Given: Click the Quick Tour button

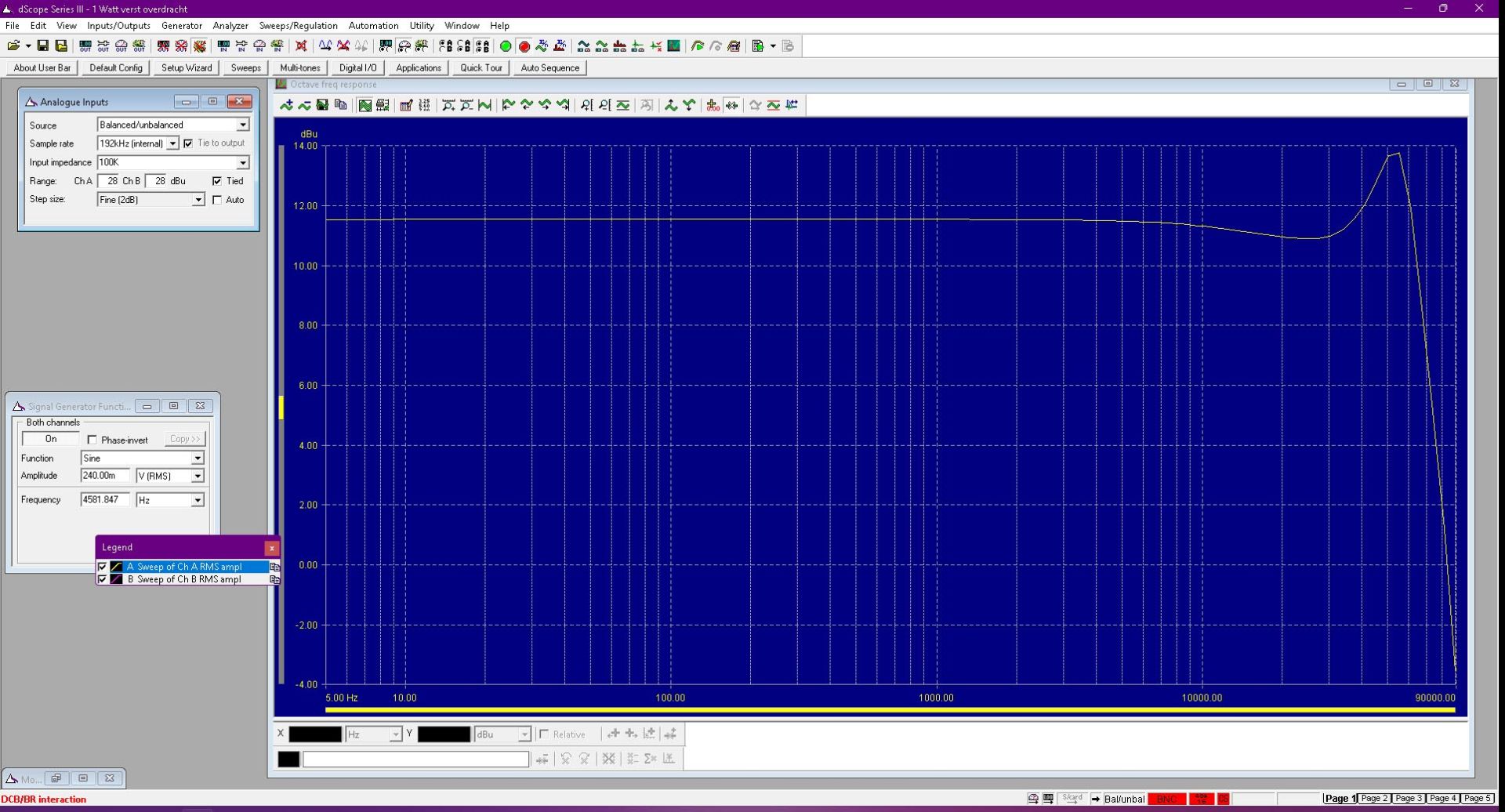Looking at the screenshot, I should click(x=481, y=68).
